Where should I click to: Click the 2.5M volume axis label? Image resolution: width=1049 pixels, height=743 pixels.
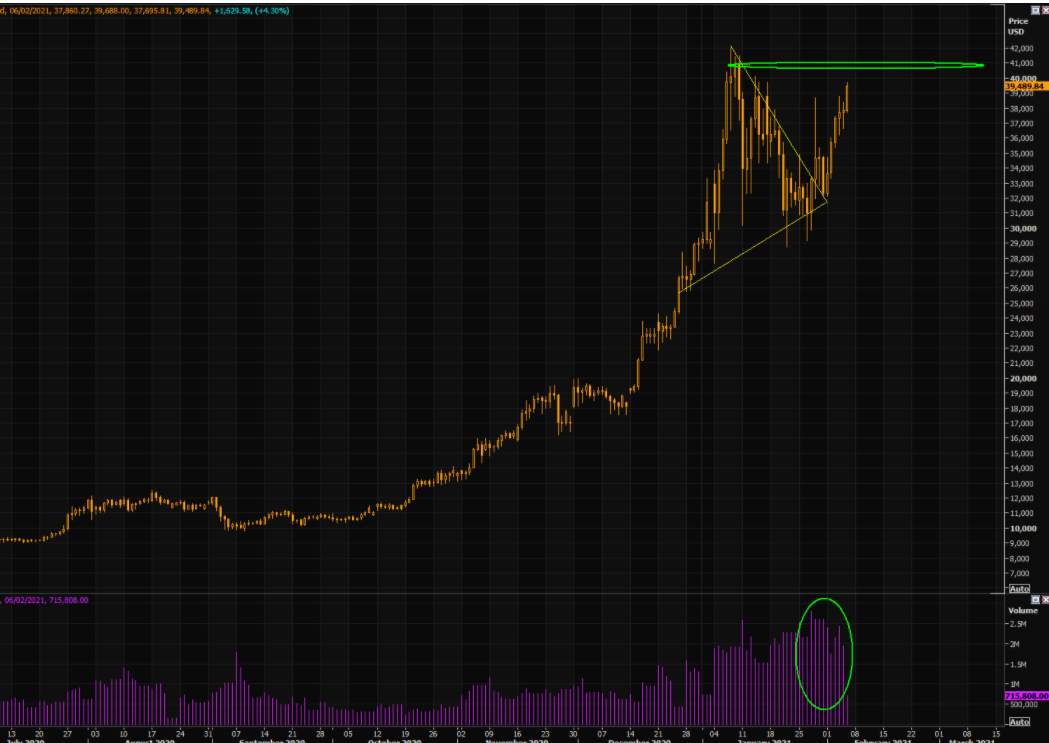point(1018,624)
